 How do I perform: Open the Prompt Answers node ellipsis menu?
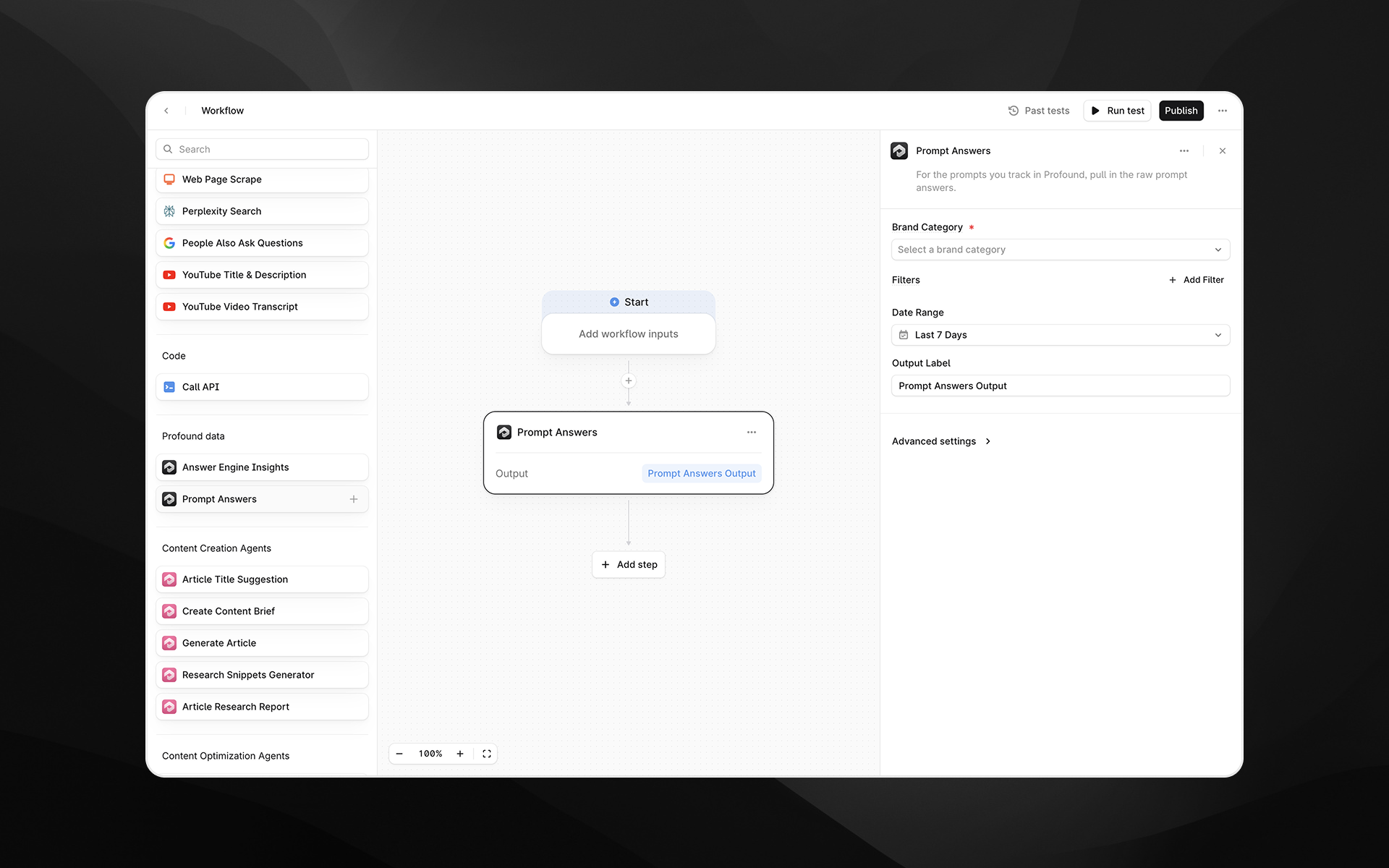click(x=752, y=433)
